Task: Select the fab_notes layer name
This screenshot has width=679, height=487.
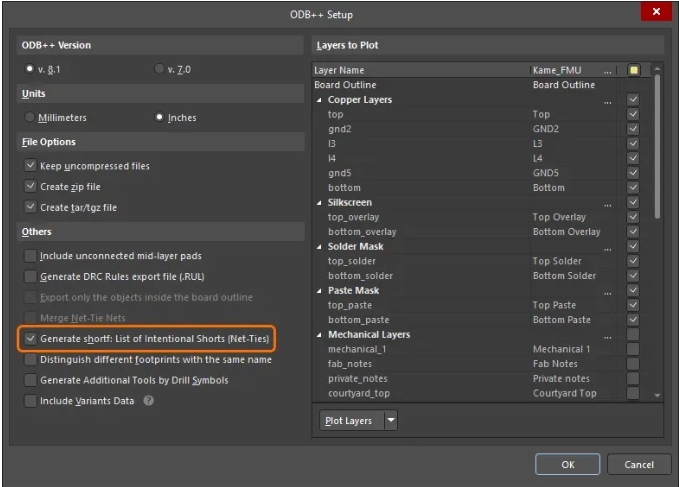Action: coord(350,364)
